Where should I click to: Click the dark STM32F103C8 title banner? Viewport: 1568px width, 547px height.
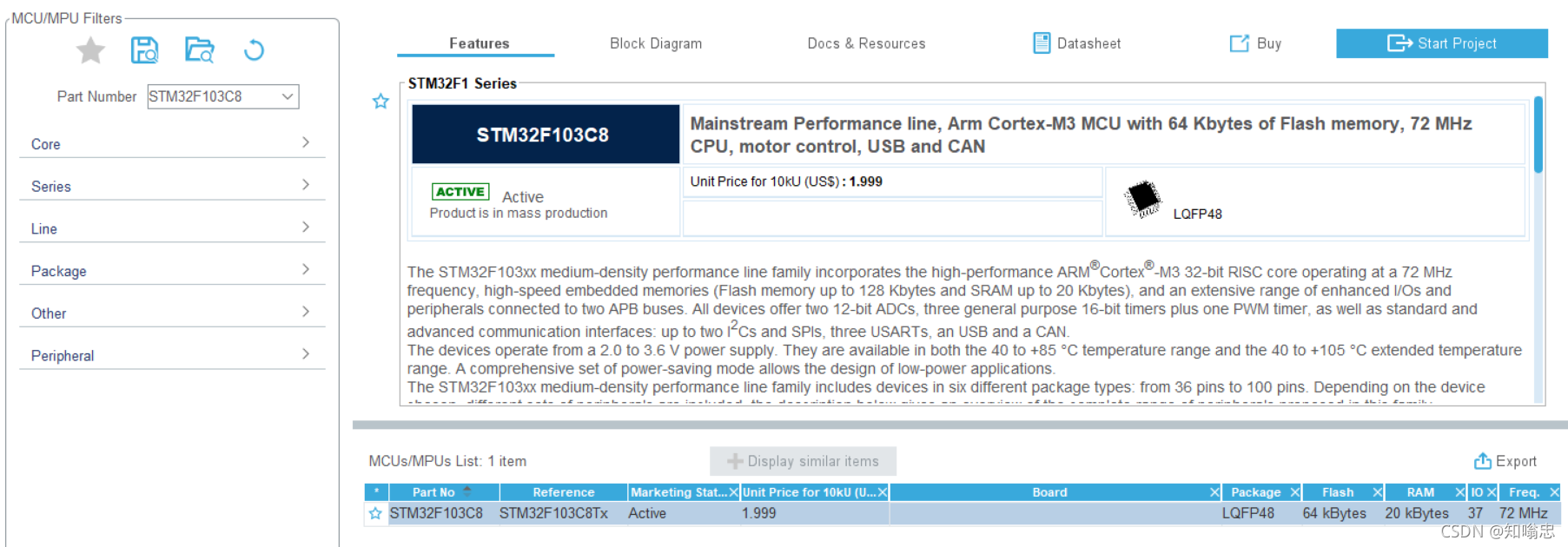pos(546,135)
